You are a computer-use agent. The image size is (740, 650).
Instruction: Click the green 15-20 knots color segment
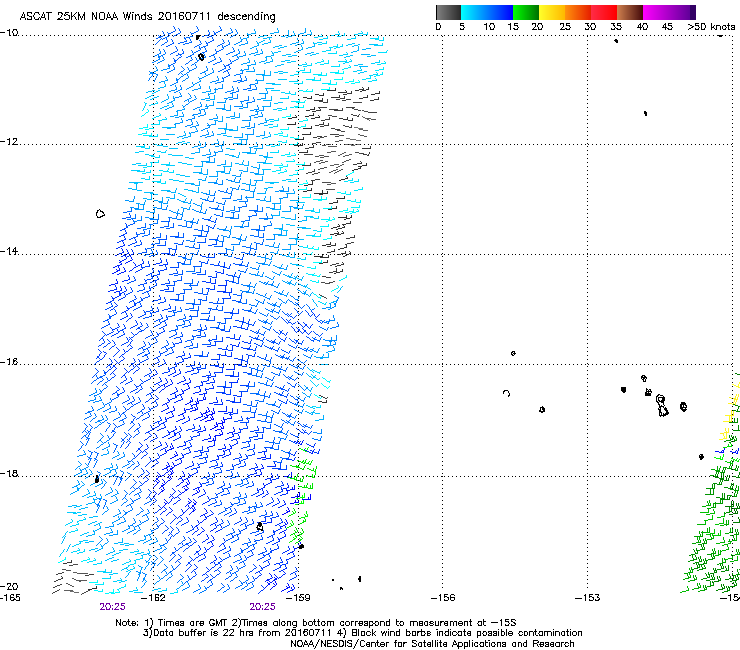[x=526, y=12]
